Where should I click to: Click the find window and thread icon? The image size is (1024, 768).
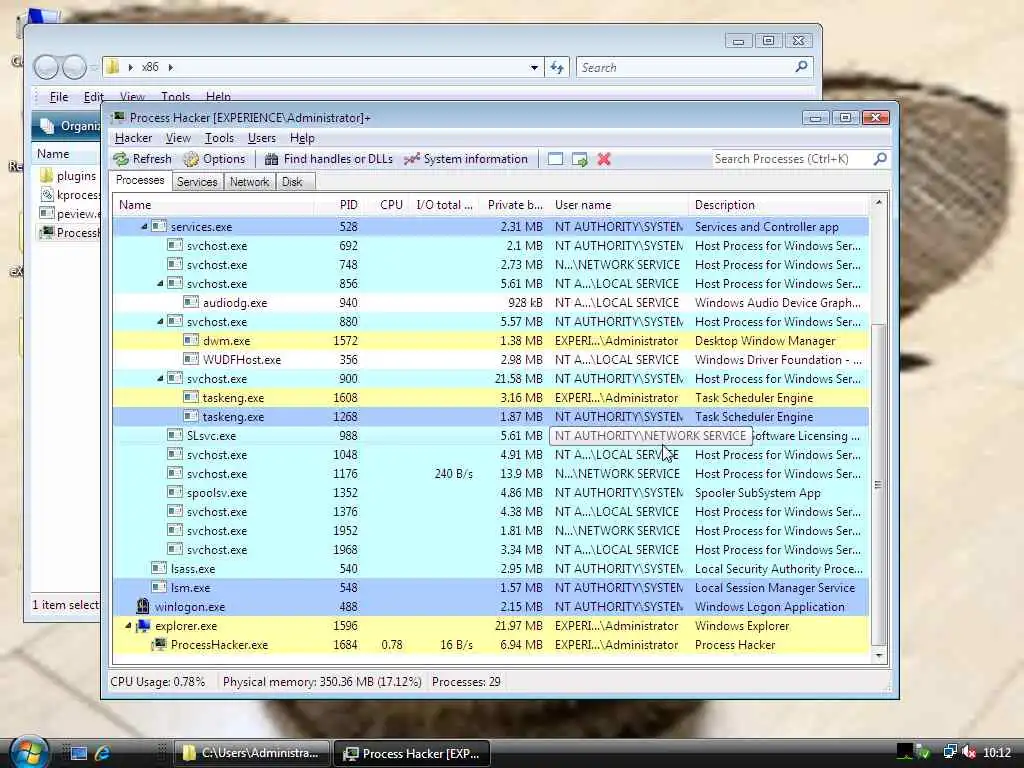[x=579, y=159]
